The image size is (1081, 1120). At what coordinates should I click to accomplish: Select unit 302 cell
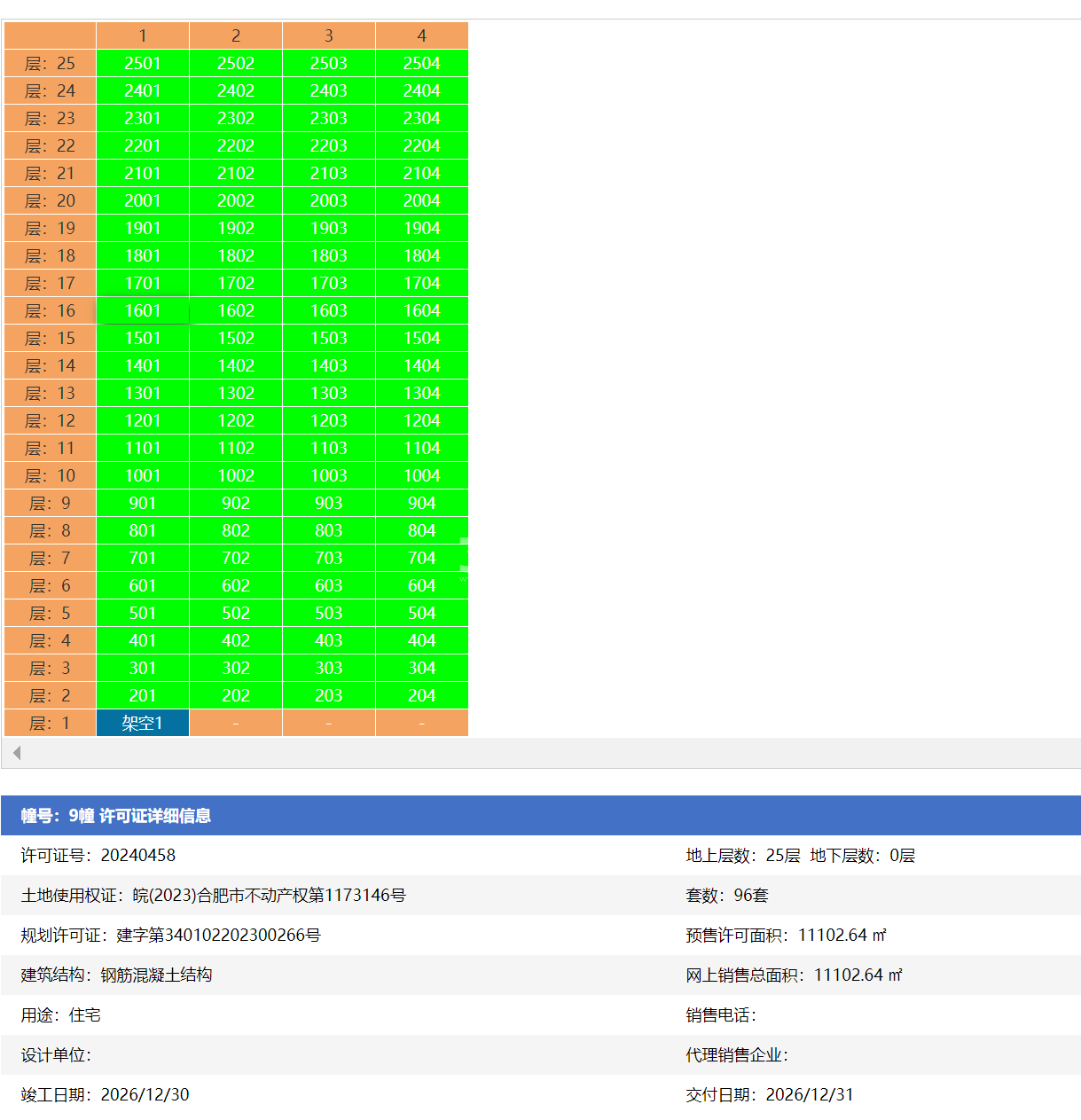pyautogui.click(x=236, y=668)
